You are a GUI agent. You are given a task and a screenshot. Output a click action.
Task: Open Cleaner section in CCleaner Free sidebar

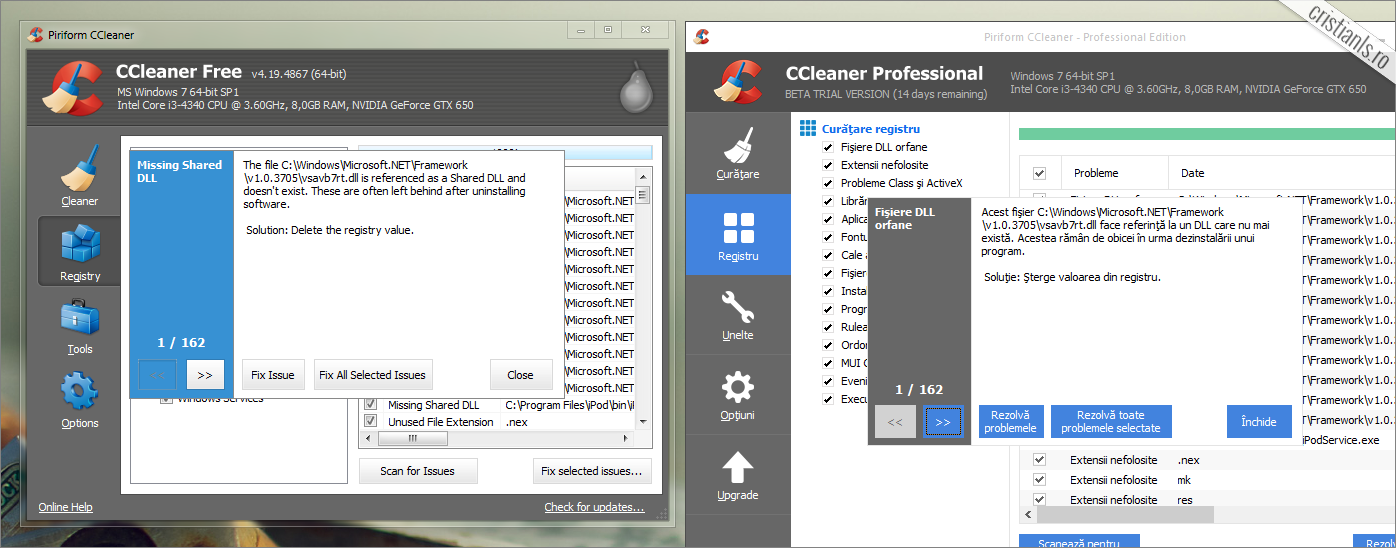[80, 175]
